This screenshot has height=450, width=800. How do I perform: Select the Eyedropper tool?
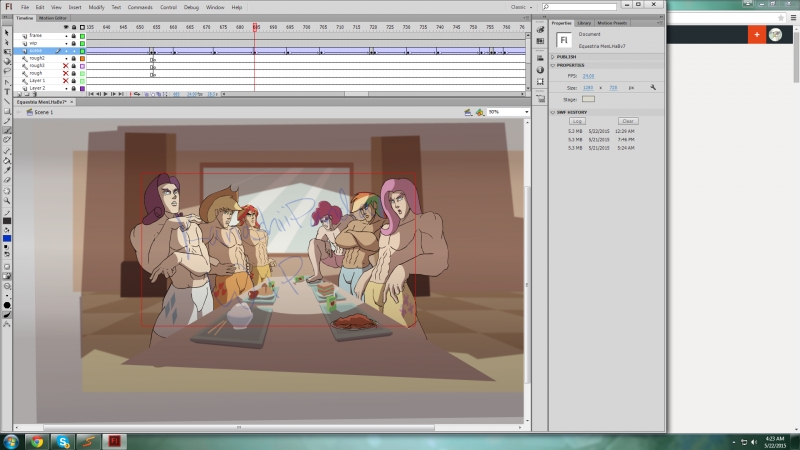(7, 170)
